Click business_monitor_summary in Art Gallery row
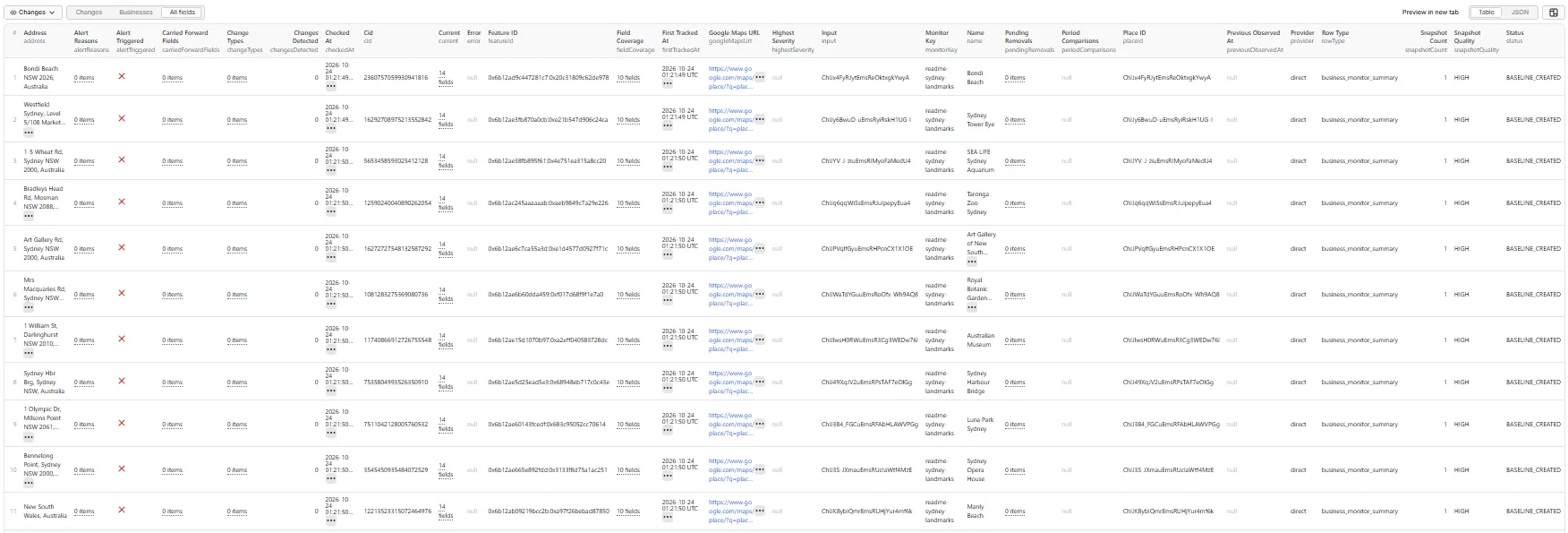This screenshot has width=1568, height=533. point(1359,249)
